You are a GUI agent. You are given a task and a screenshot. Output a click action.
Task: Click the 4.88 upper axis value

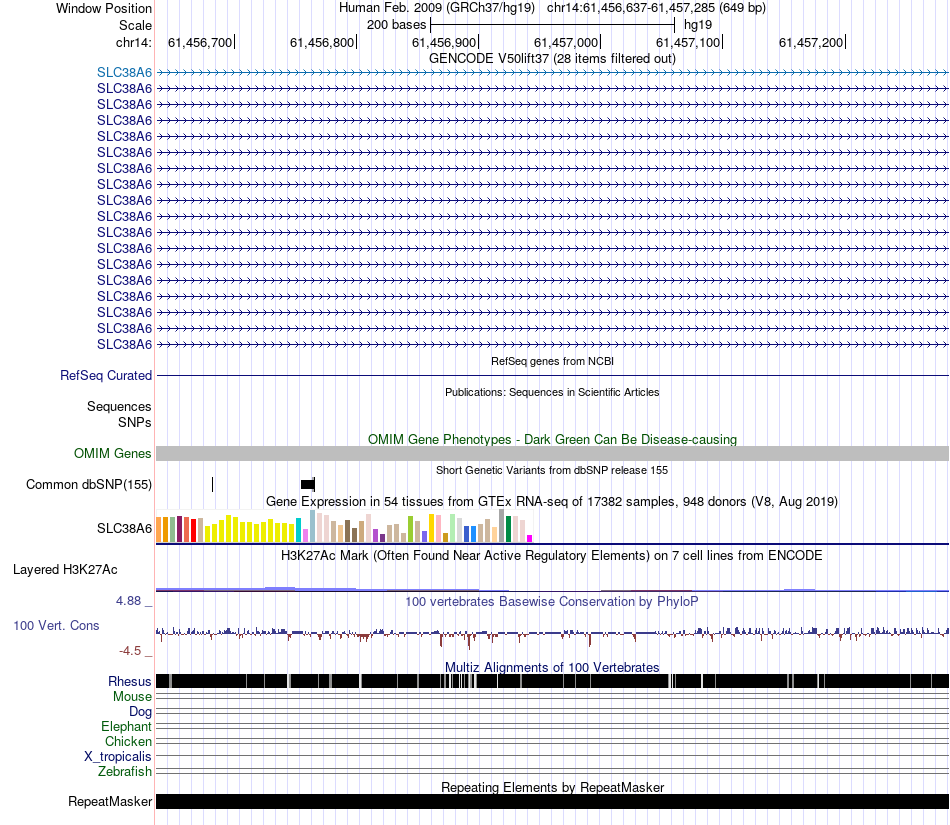[x=128, y=601]
